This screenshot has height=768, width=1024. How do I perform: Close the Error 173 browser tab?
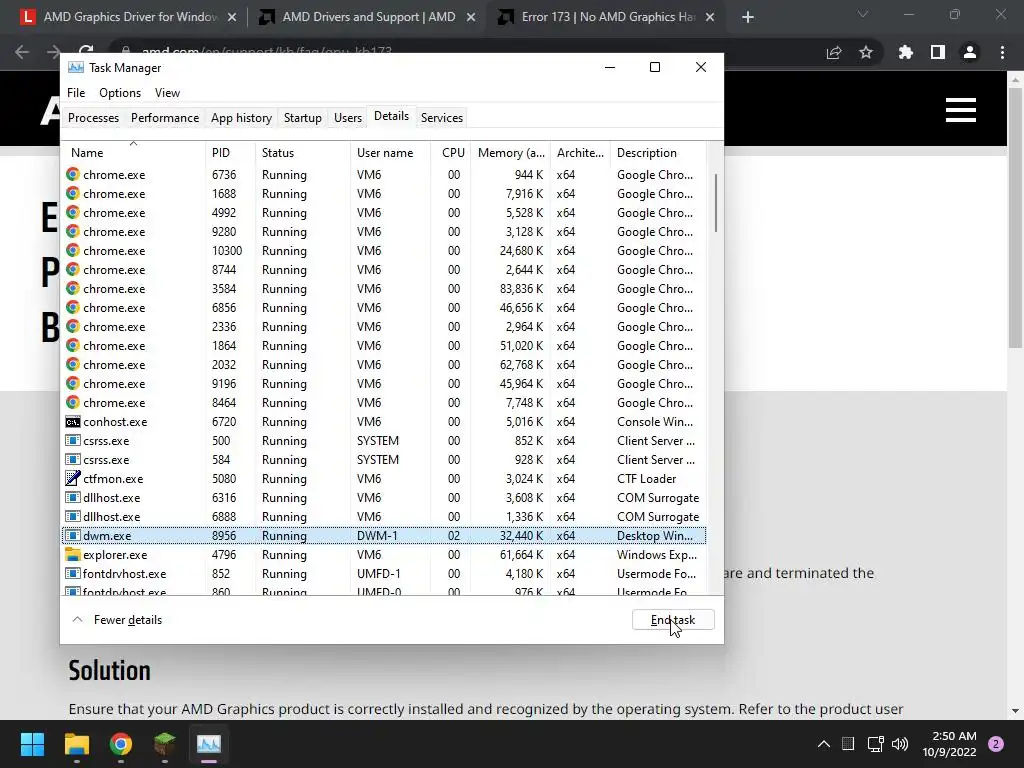point(710,17)
